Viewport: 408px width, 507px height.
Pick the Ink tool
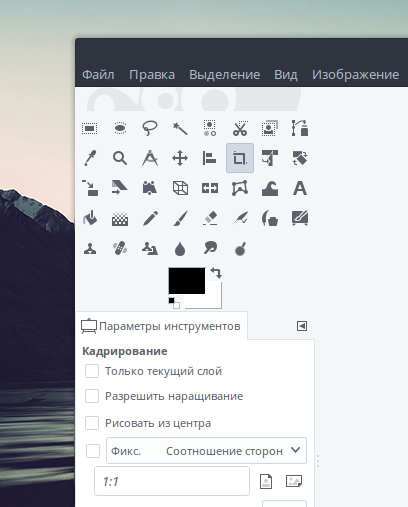point(270,218)
